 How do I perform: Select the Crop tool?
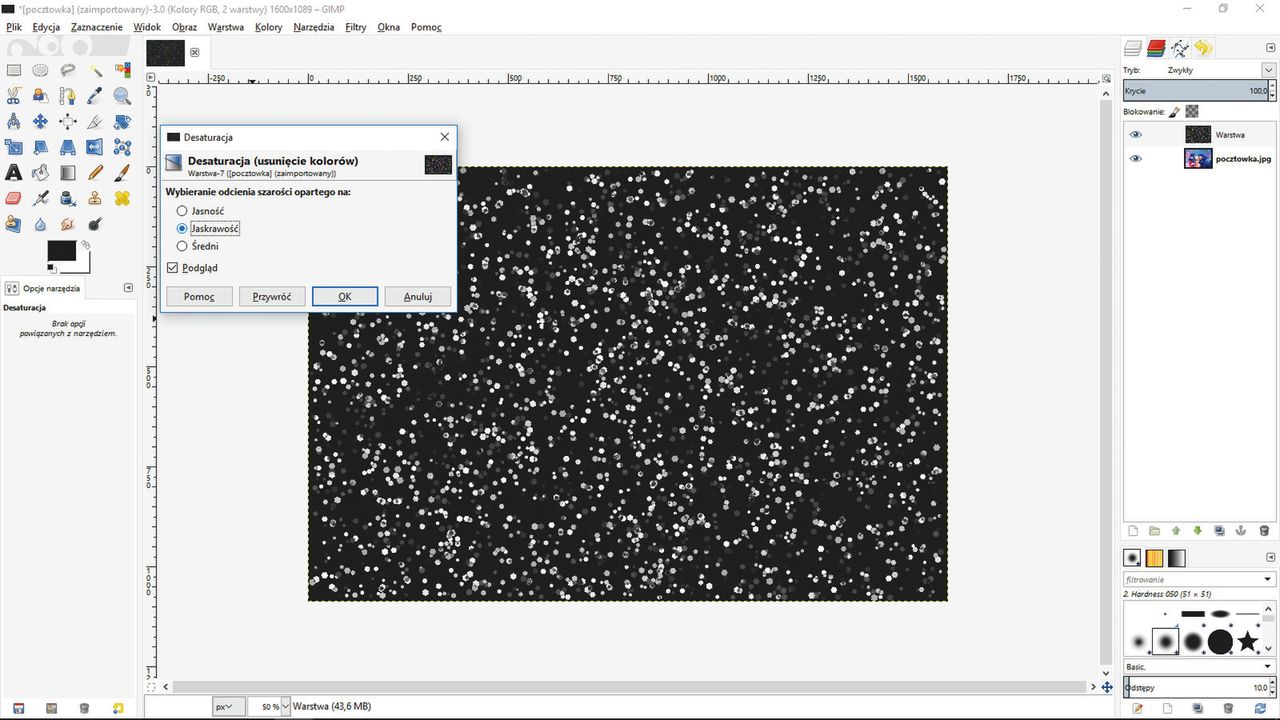95,122
